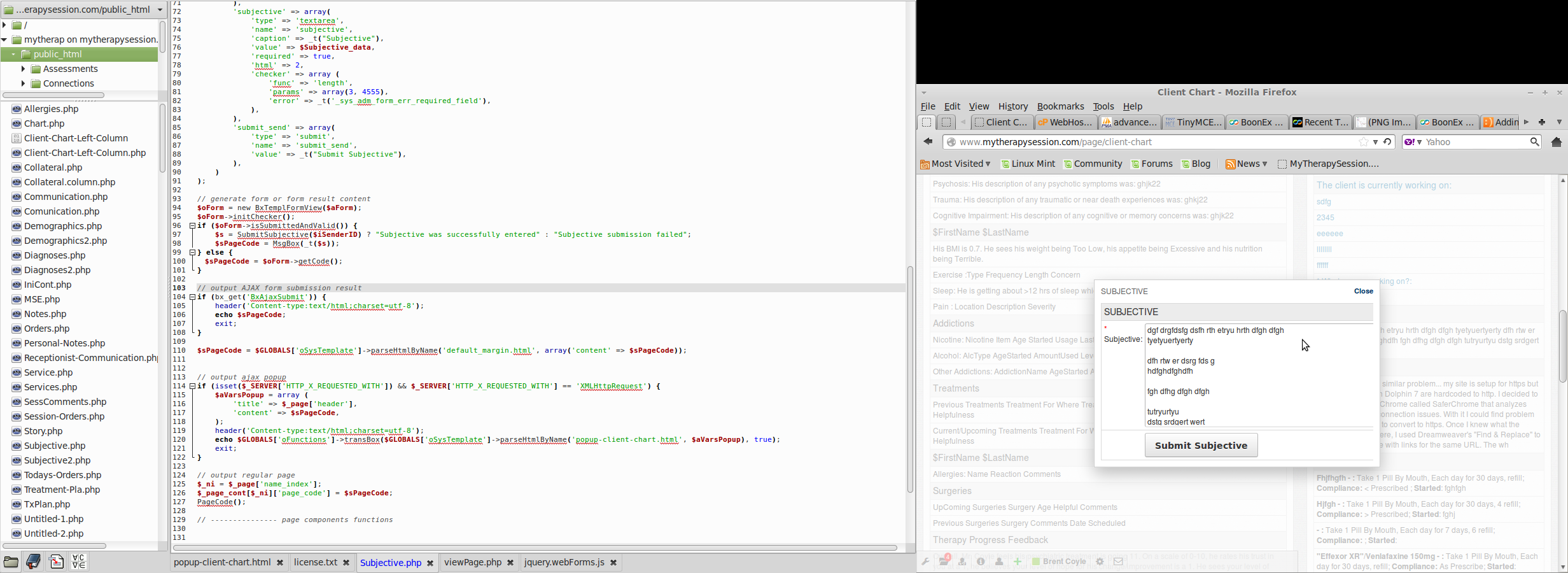Open the Most Visited bookmarks dropdown
1568x573 pixels.
pyautogui.click(x=955, y=164)
